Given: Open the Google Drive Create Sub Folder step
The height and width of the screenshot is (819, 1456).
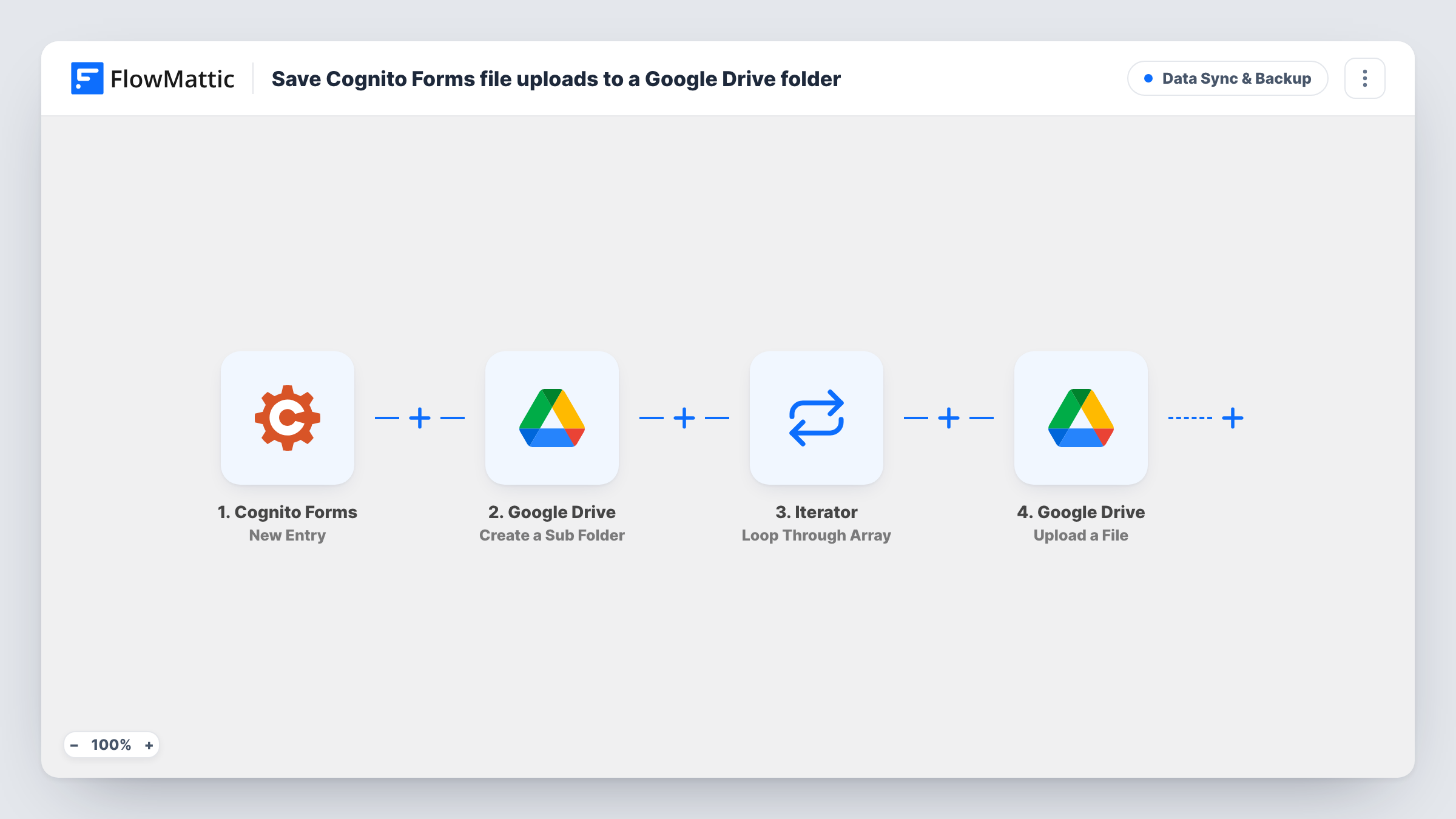Looking at the screenshot, I should [552, 418].
